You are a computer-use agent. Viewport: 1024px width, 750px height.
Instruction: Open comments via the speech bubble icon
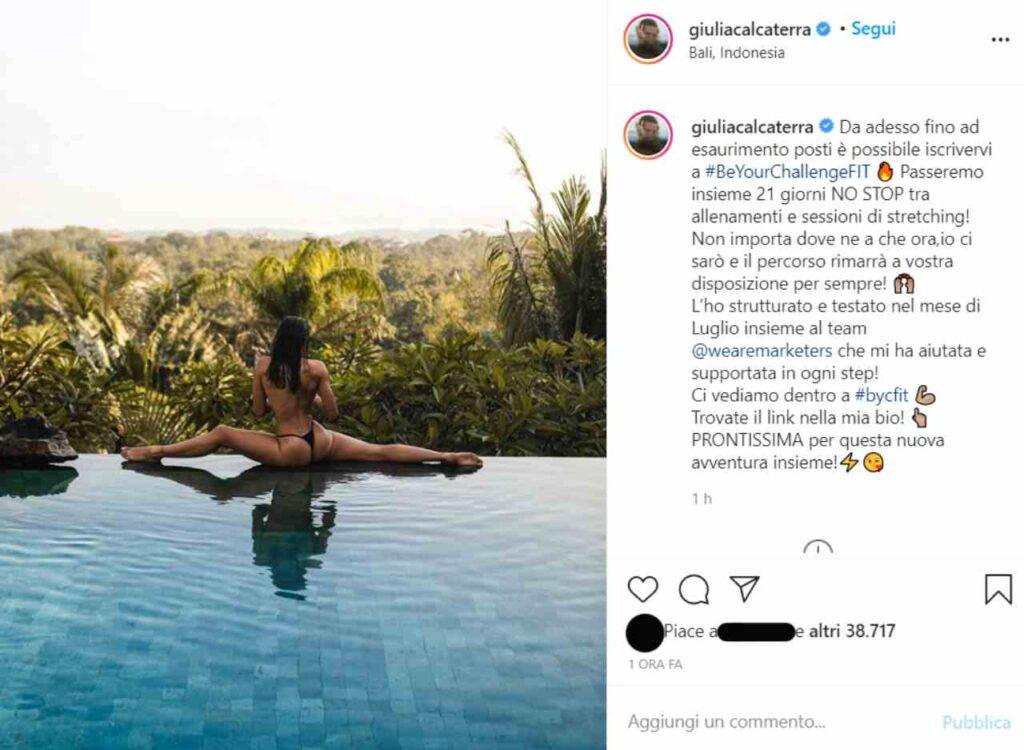694,589
